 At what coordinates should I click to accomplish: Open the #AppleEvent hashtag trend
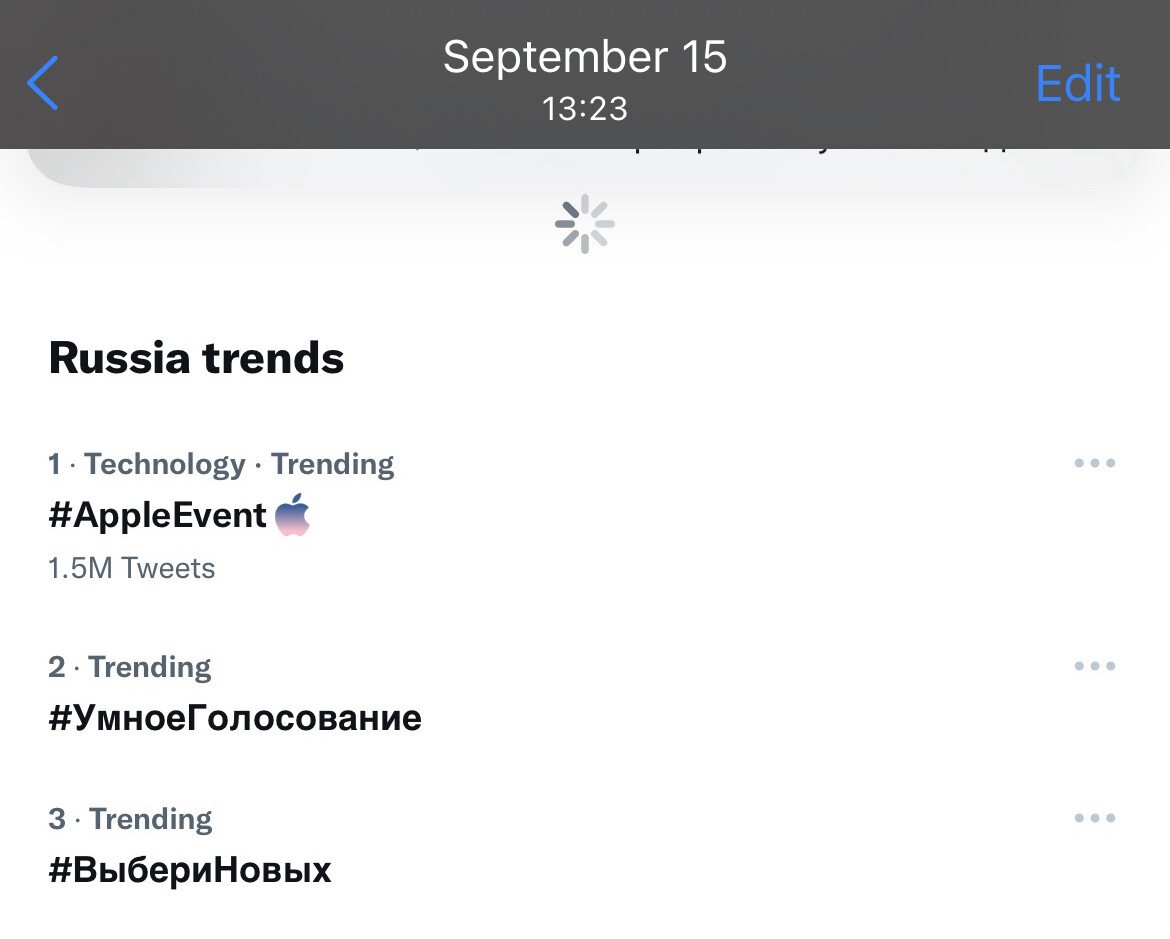coord(157,516)
